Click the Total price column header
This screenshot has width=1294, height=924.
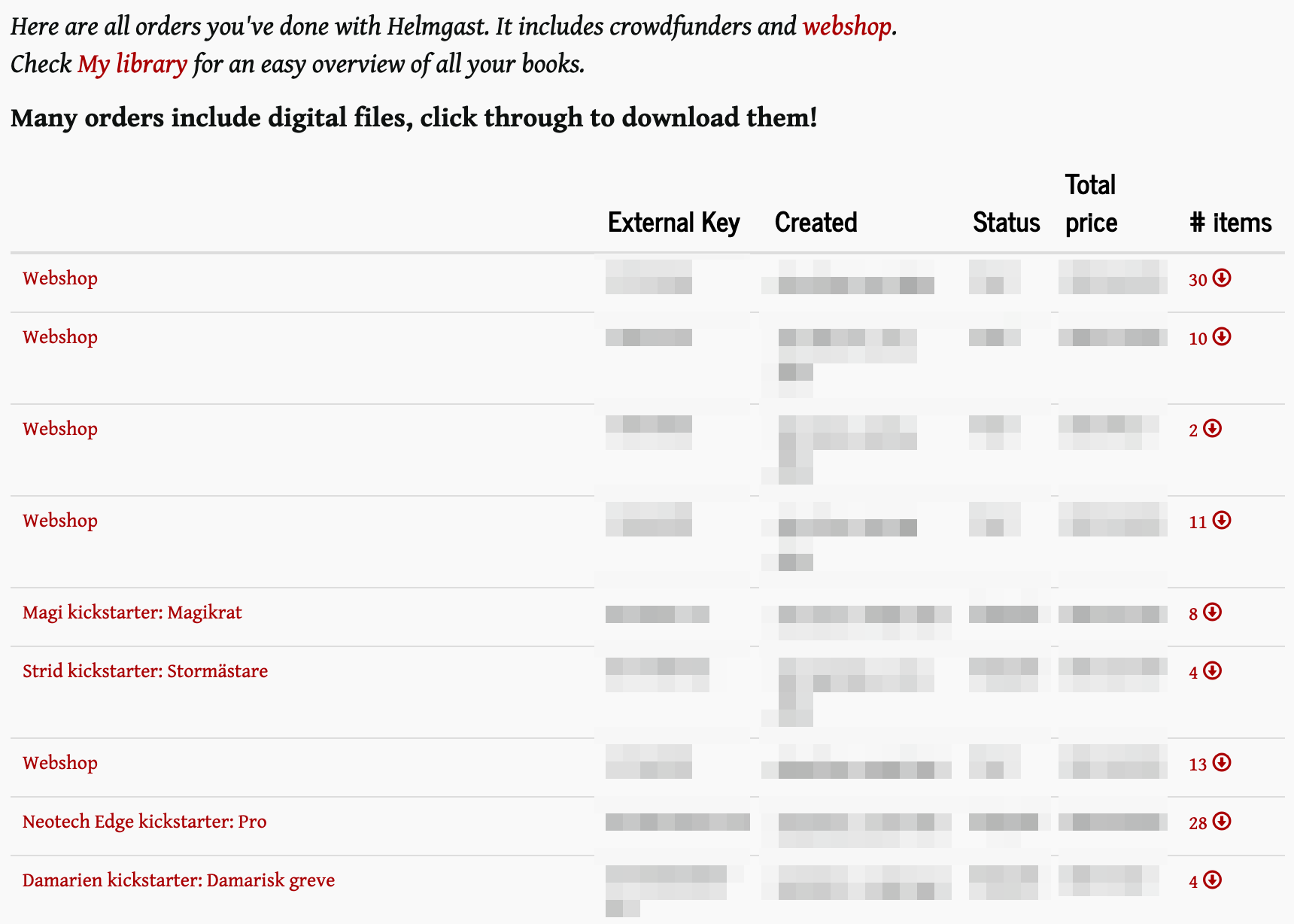[1091, 204]
